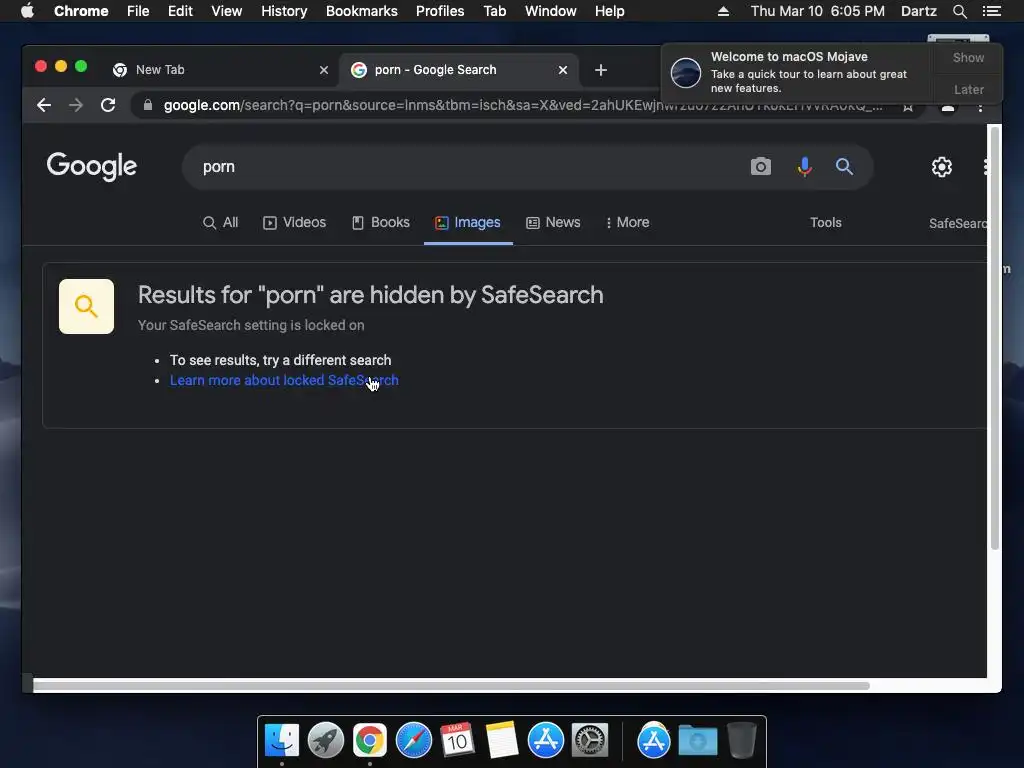Image resolution: width=1024 pixels, height=768 pixels.
Task: Click the Chrome address bar URL
Action: point(522,105)
